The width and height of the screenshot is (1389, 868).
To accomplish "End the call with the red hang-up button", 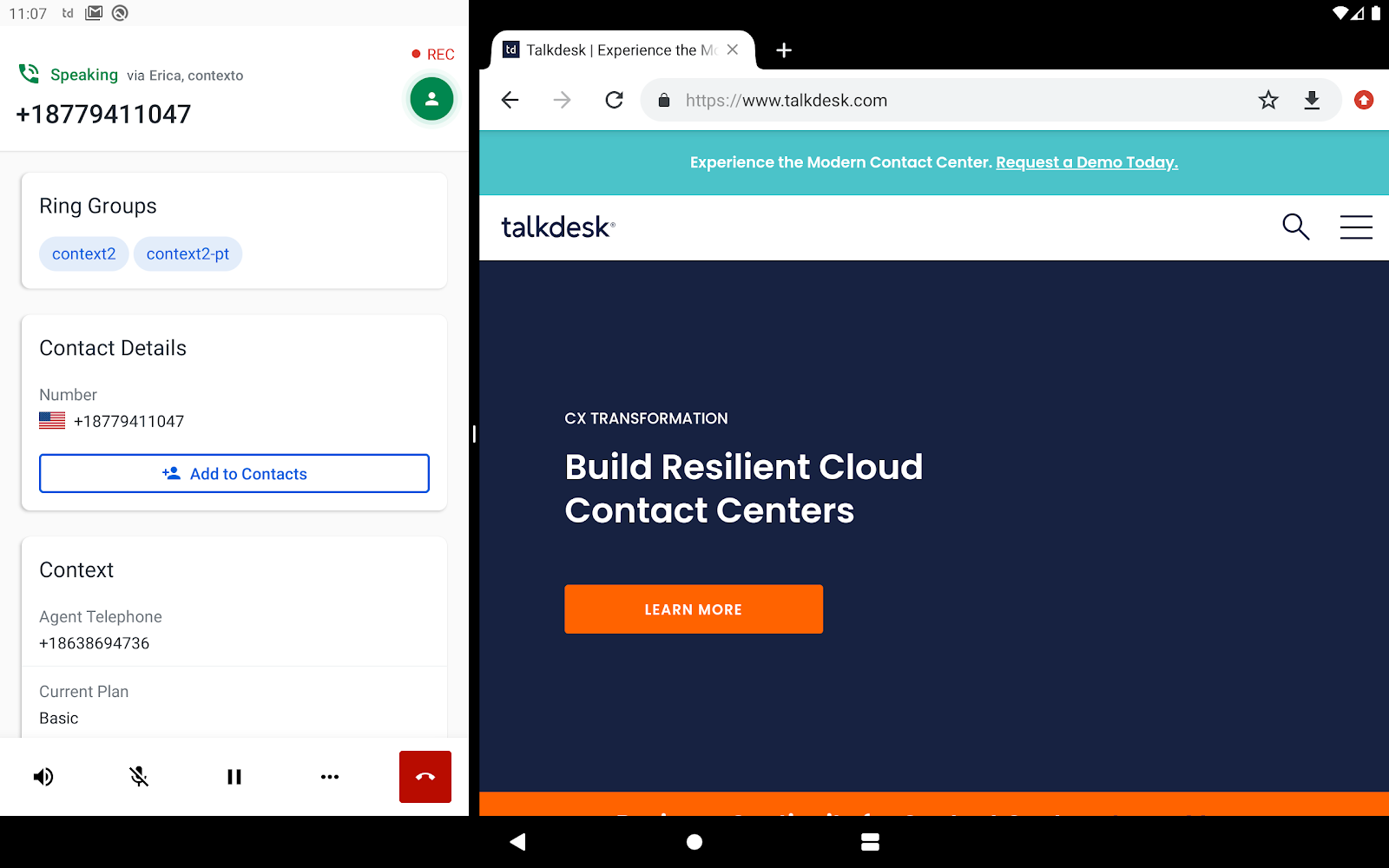I will point(425,777).
